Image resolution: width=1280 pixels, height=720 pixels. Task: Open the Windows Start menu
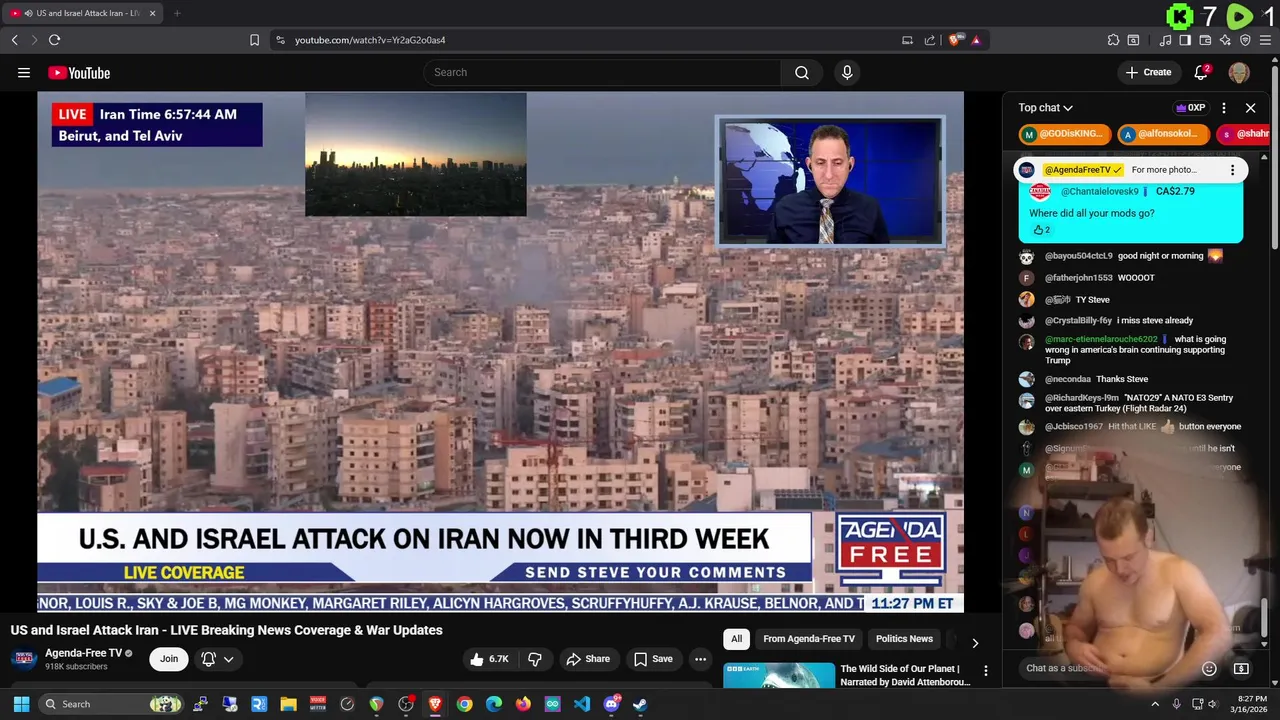[x=21, y=704]
